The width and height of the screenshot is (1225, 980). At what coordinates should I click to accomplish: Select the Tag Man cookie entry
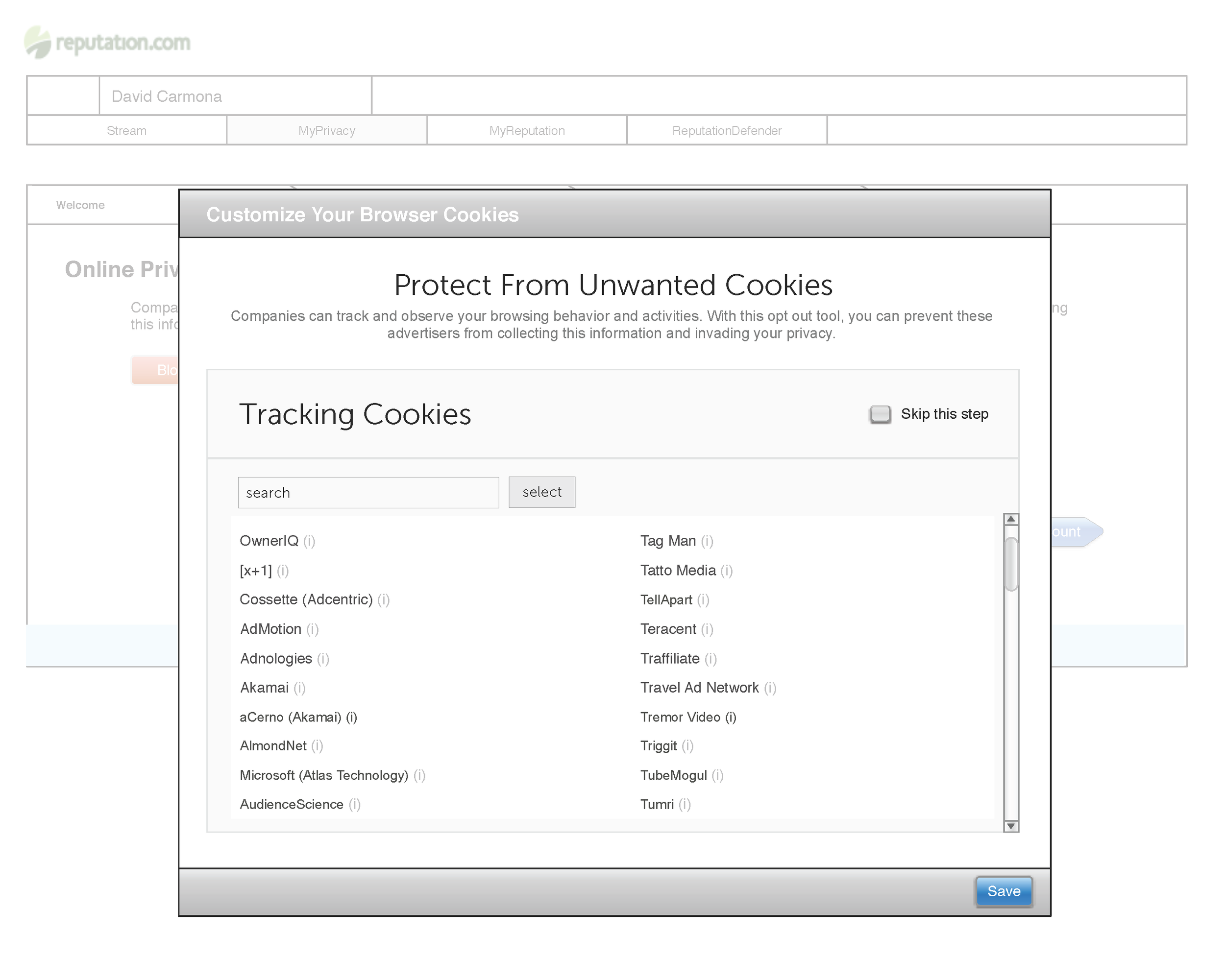tap(668, 541)
